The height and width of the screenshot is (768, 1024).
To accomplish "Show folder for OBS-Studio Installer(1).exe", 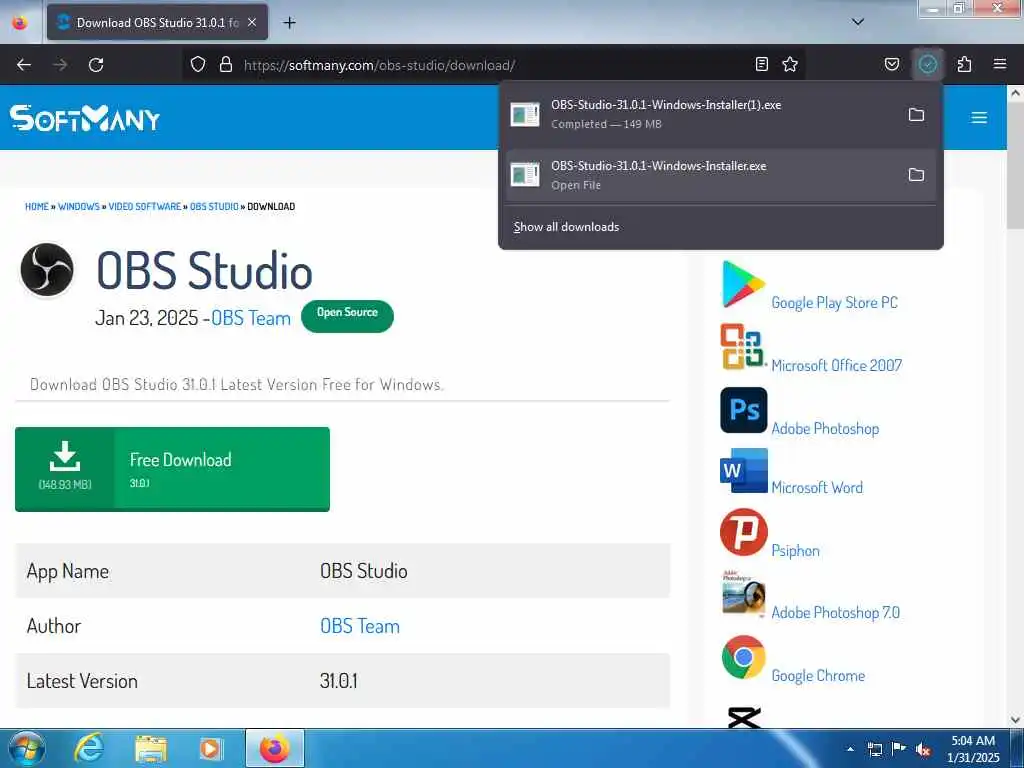I will pos(916,115).
